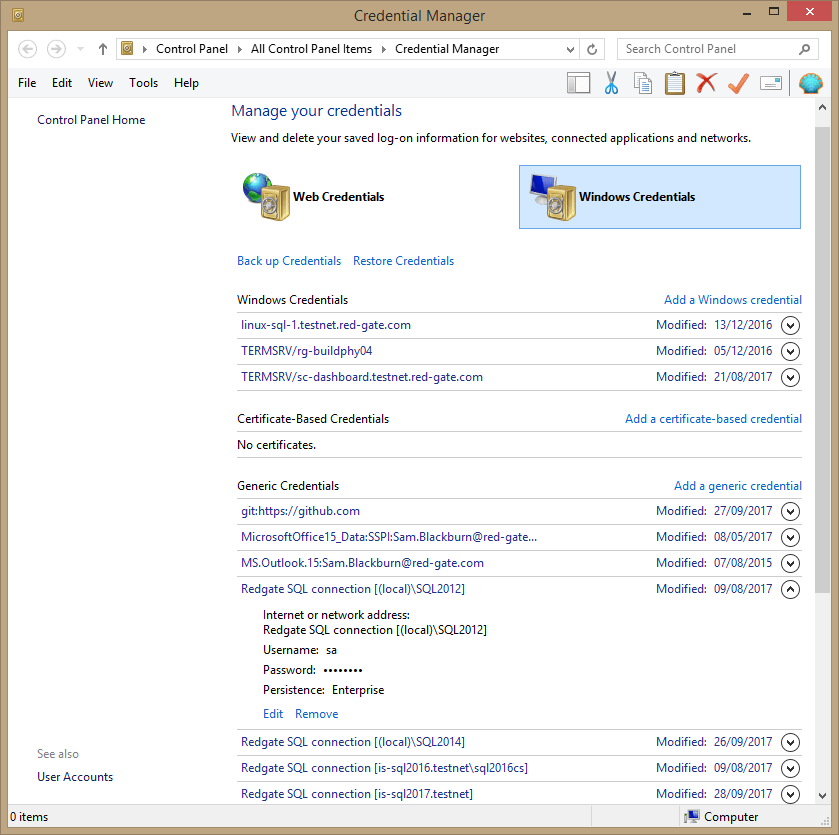This screenshot has width=839, height=835.
Task: Open the Edit menu
Action: point(62,83)
